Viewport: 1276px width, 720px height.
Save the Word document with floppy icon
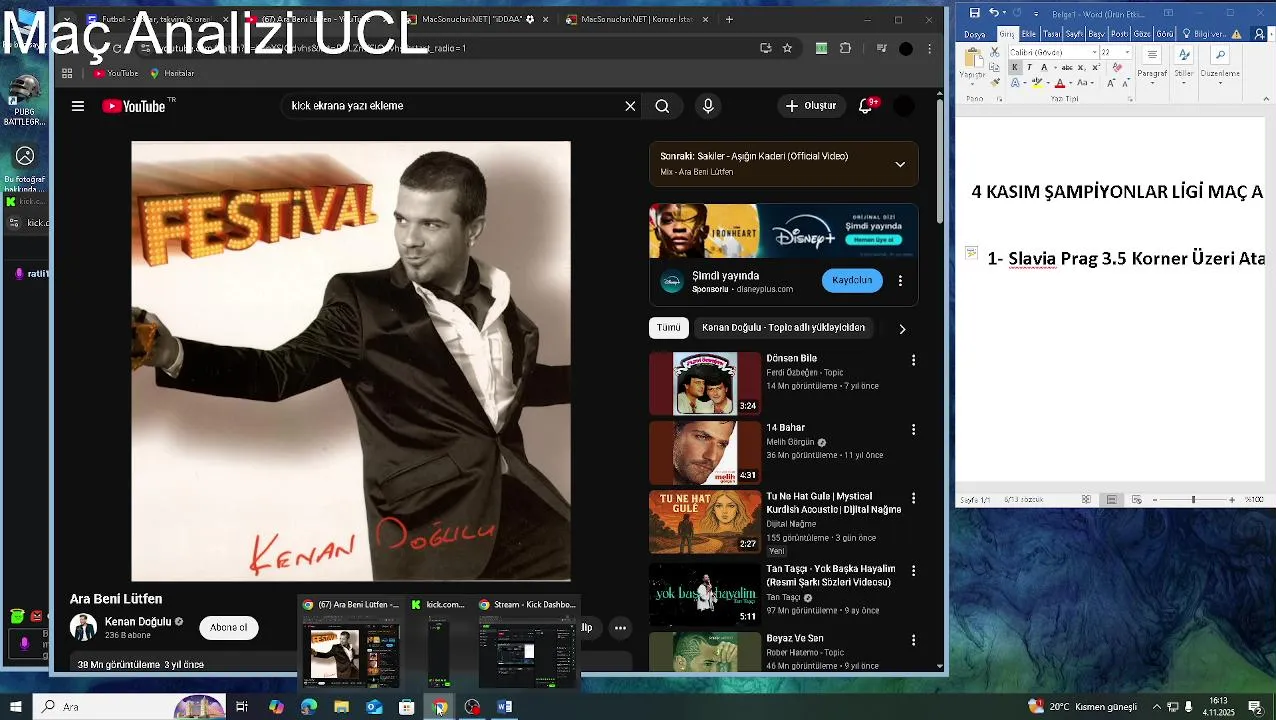tap(975, 12)
